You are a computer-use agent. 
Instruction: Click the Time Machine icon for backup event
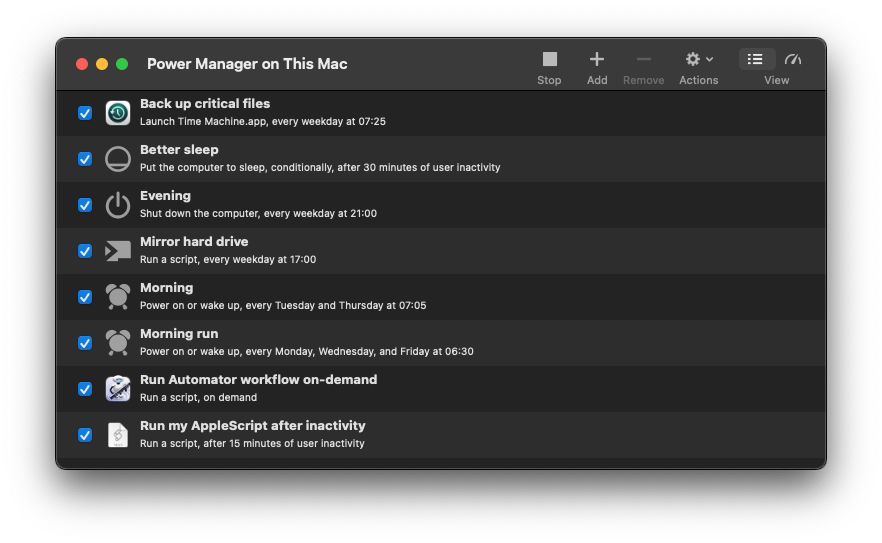[x=118, y=113]
